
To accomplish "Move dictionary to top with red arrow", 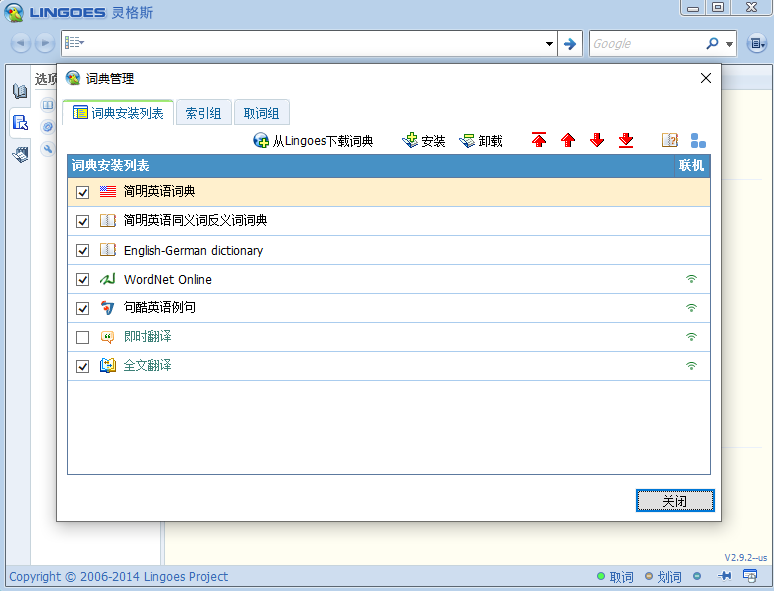I will click(539, 140).
